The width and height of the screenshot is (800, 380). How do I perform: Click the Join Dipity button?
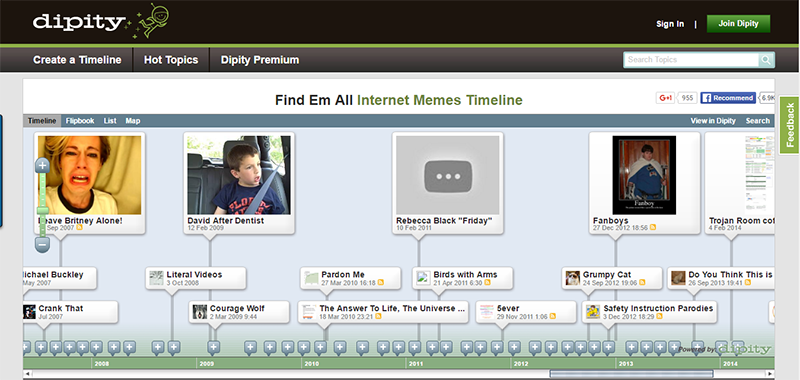[738, 23]
